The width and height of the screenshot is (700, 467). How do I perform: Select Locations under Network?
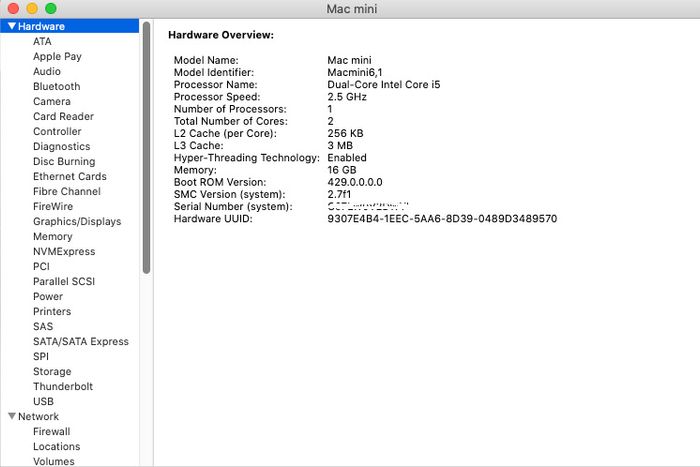tap(57, 446)
